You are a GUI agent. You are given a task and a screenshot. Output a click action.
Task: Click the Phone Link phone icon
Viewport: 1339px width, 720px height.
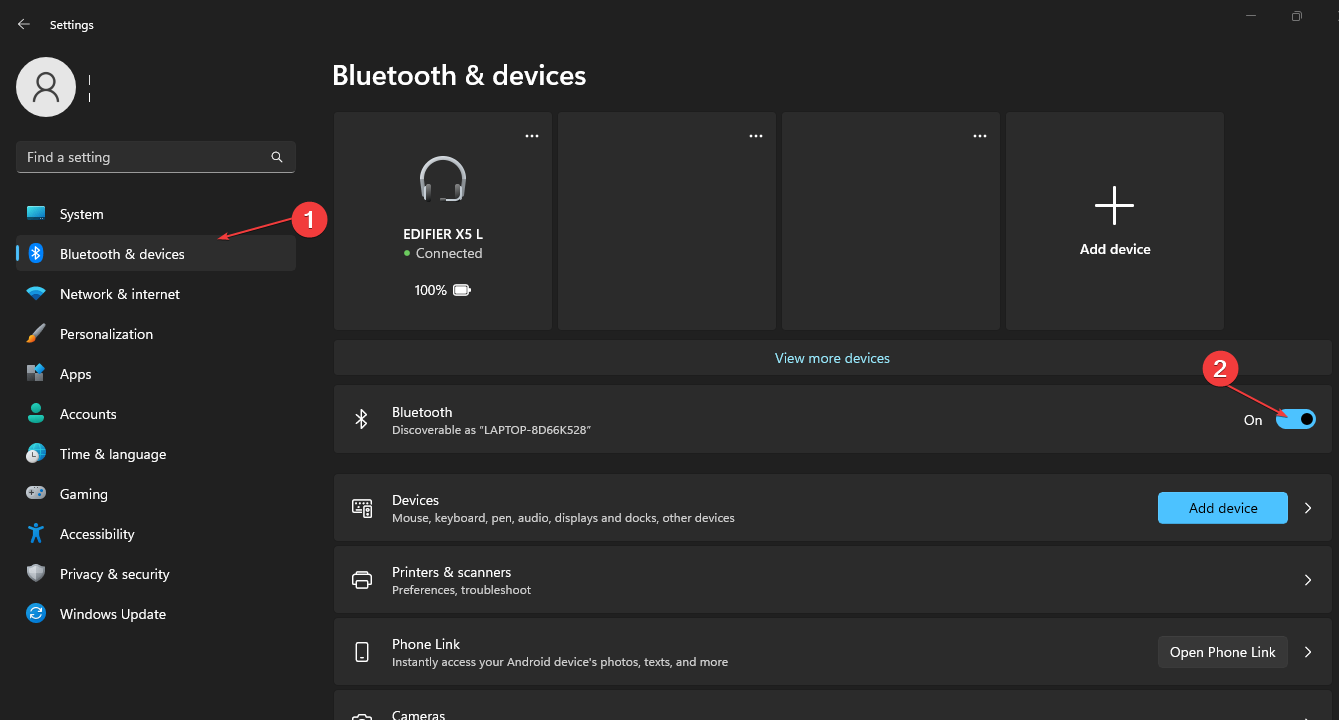[362, 652]
